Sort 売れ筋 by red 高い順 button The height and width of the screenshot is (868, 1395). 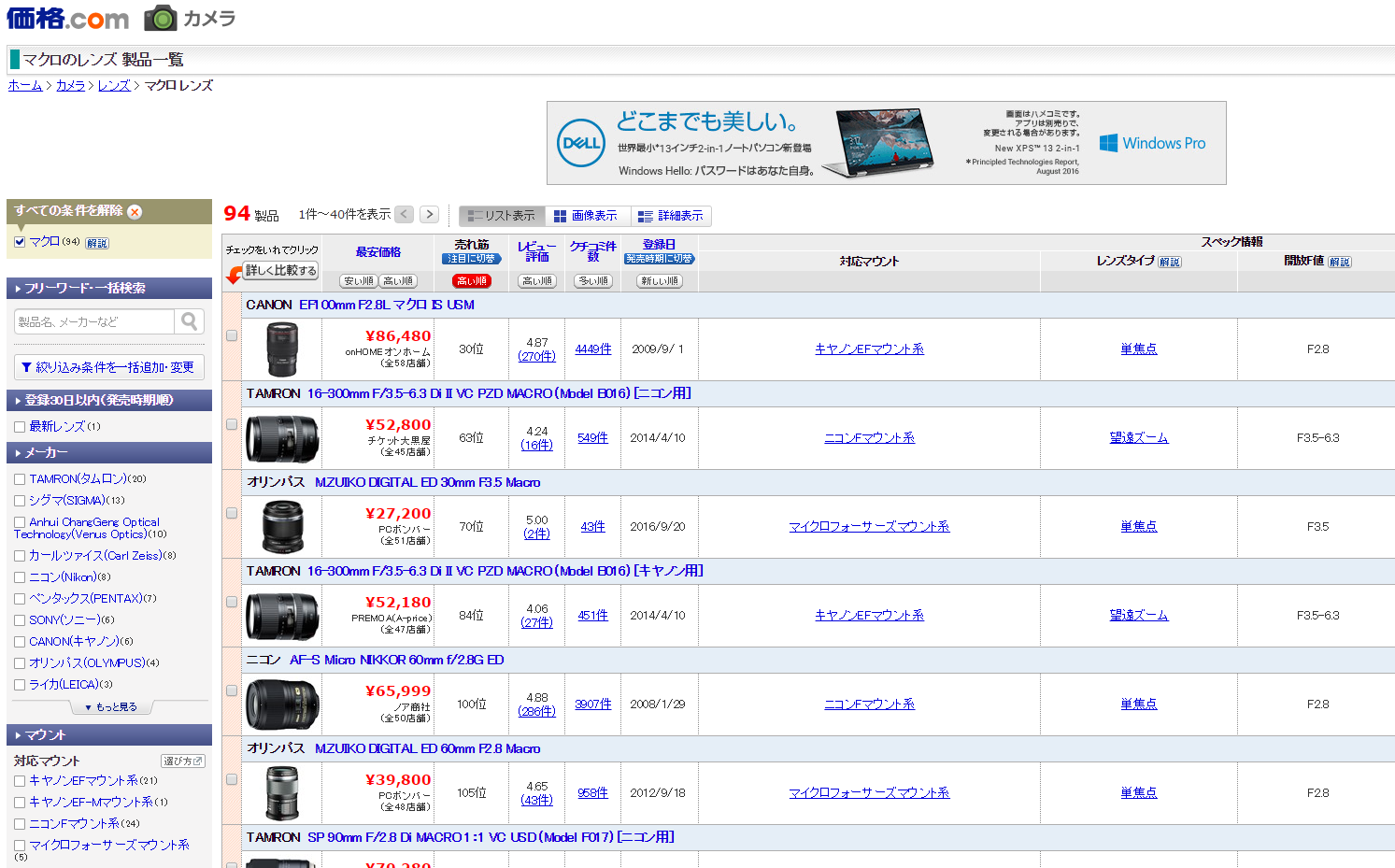point(472,281)
